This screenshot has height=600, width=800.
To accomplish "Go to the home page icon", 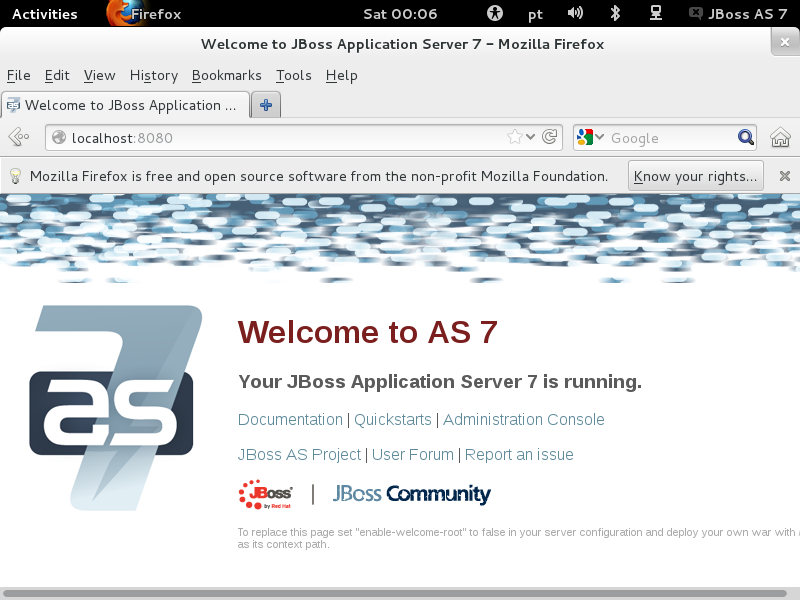I will click(780, 137).
